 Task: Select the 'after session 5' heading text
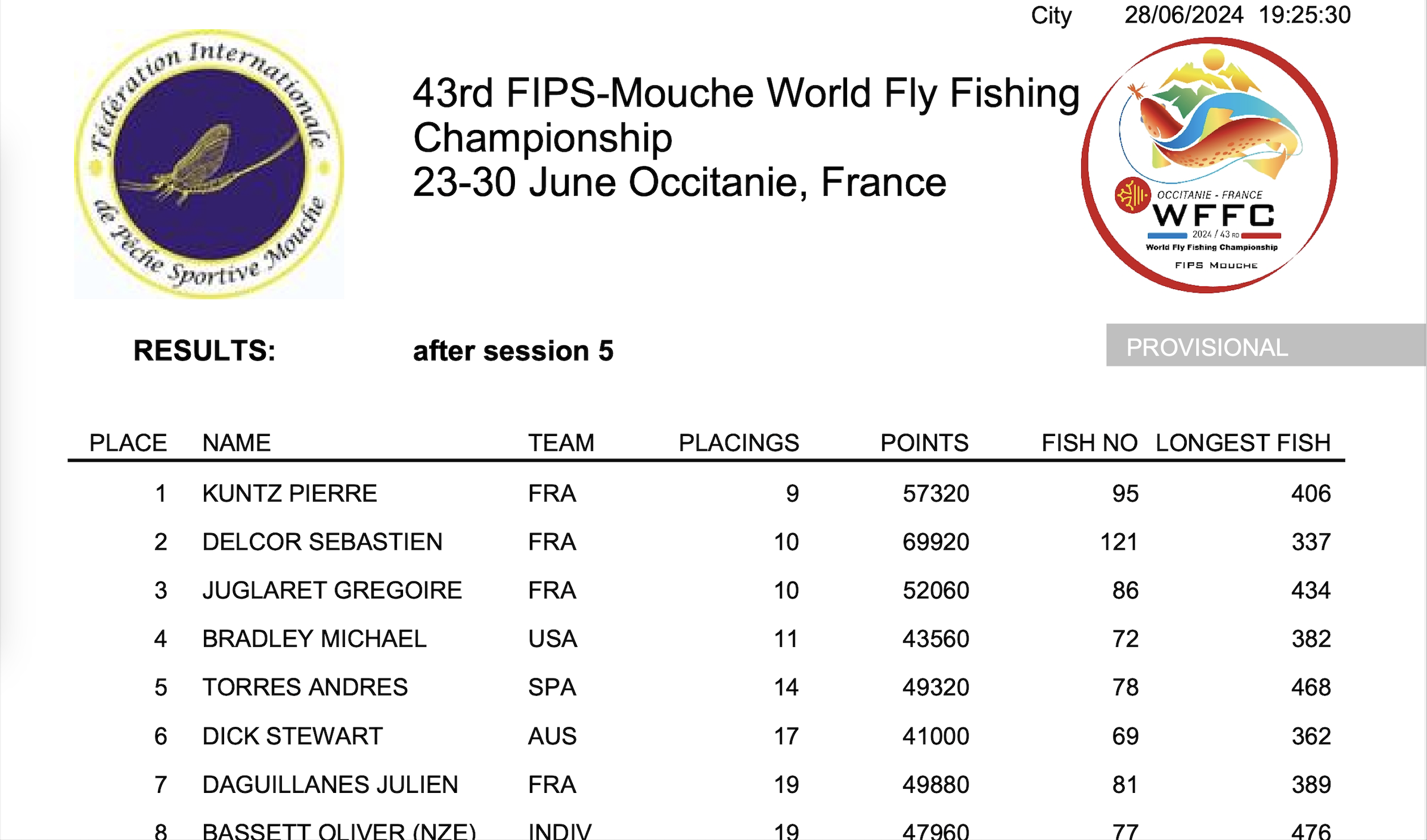(x=513, y=351)
